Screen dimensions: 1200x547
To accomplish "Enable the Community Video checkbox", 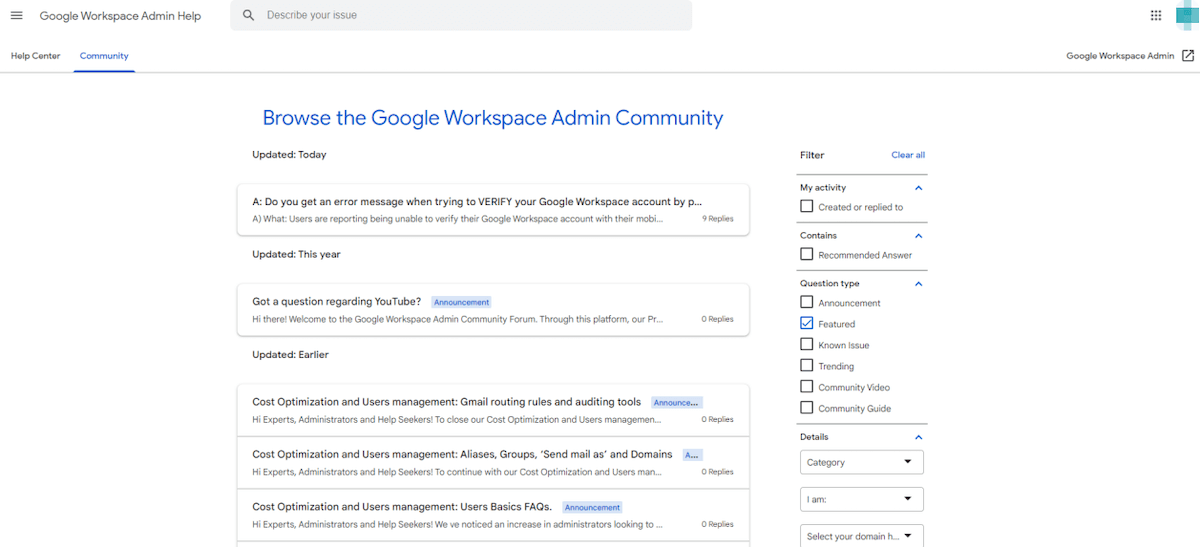I will [807, 386].
